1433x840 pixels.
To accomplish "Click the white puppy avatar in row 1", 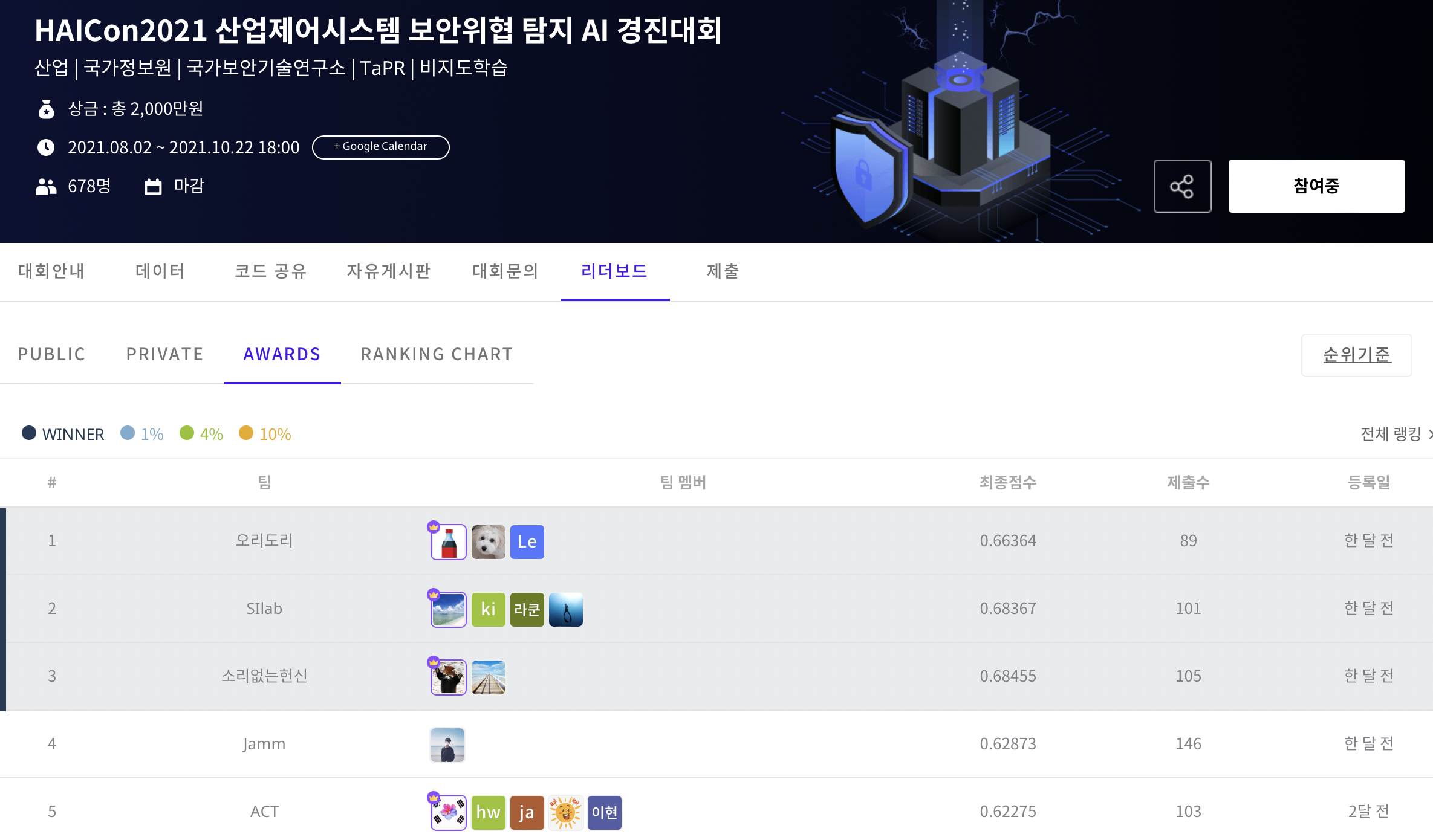I will [x=488, y=542].
